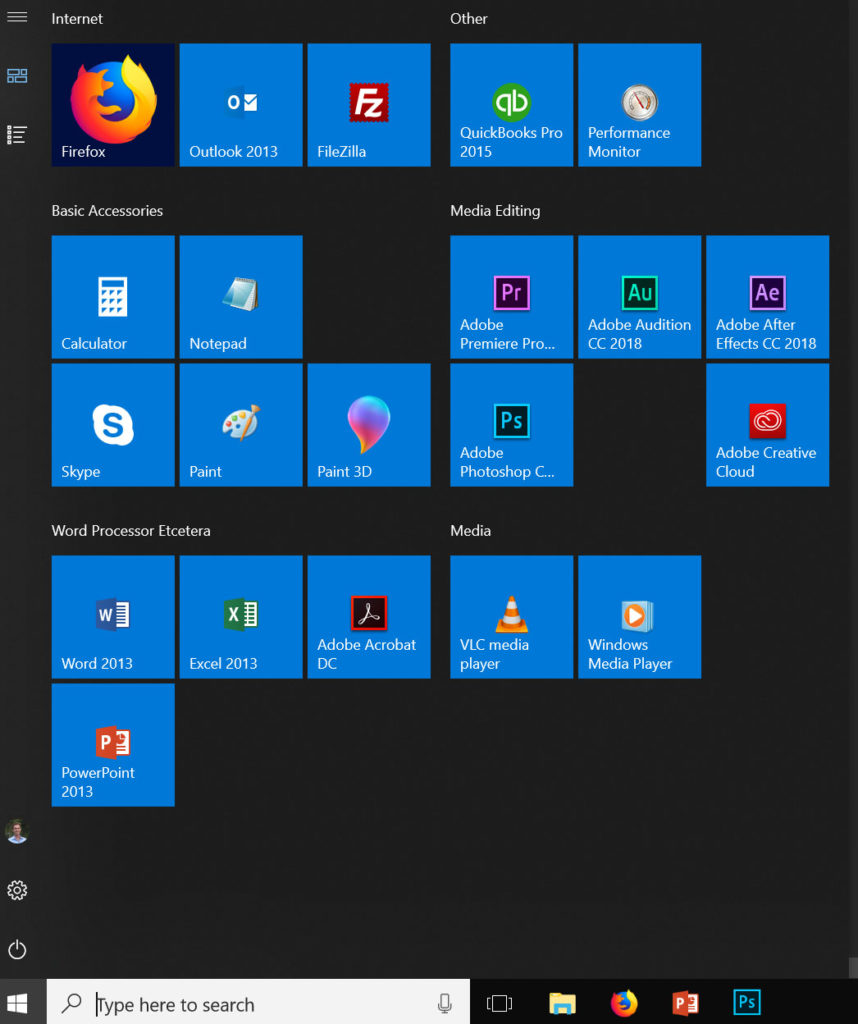This screenshot has height=1024, width=858.
Task: Click the Basic Accessories group heading
Action: coord(107,211)
